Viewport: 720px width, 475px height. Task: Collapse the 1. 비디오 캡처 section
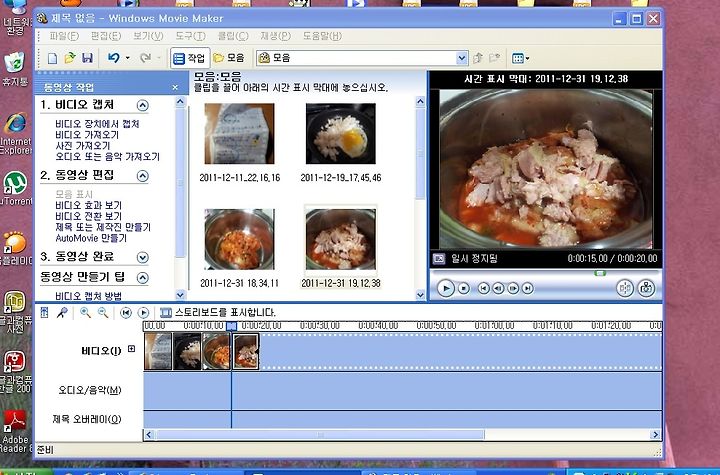[x=143, y=106]
